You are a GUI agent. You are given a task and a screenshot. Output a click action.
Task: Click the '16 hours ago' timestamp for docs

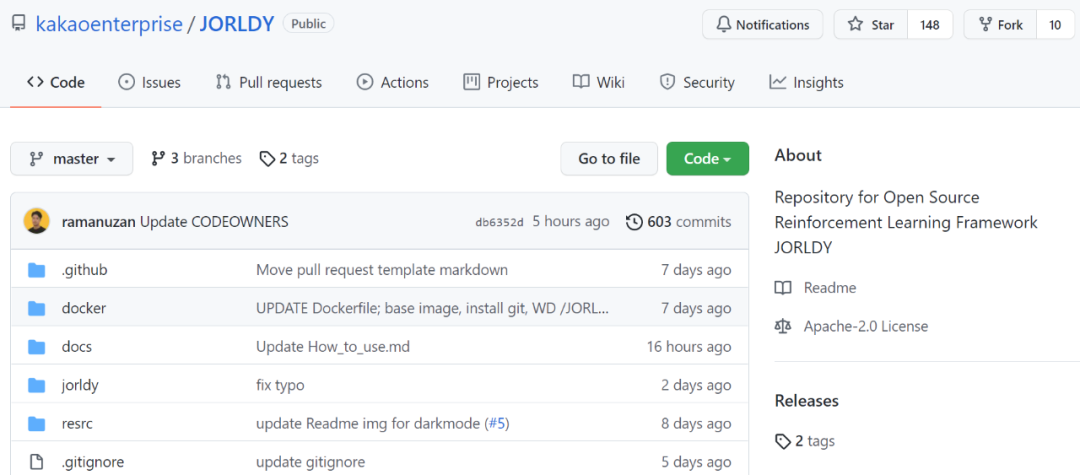689,347
